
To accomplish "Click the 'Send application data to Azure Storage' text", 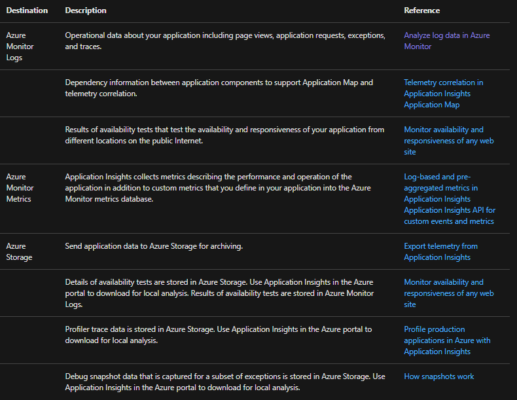I will 154,246.
